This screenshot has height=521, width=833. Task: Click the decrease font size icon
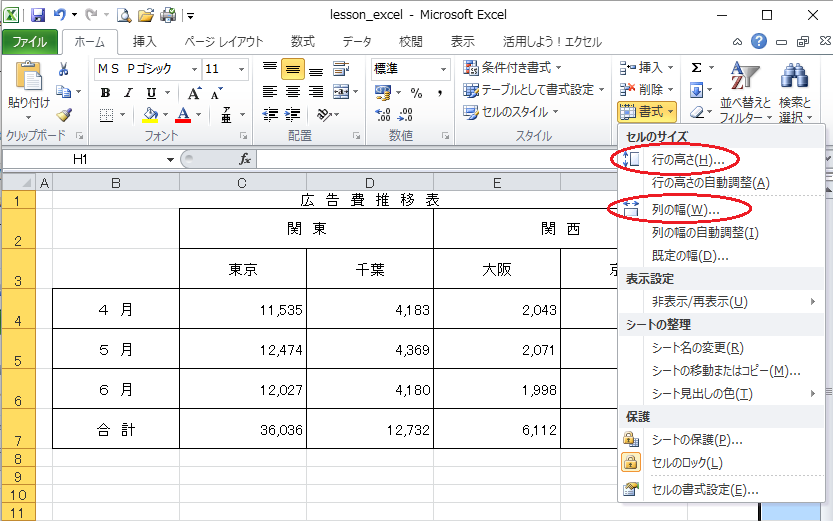tap(216, 93)
